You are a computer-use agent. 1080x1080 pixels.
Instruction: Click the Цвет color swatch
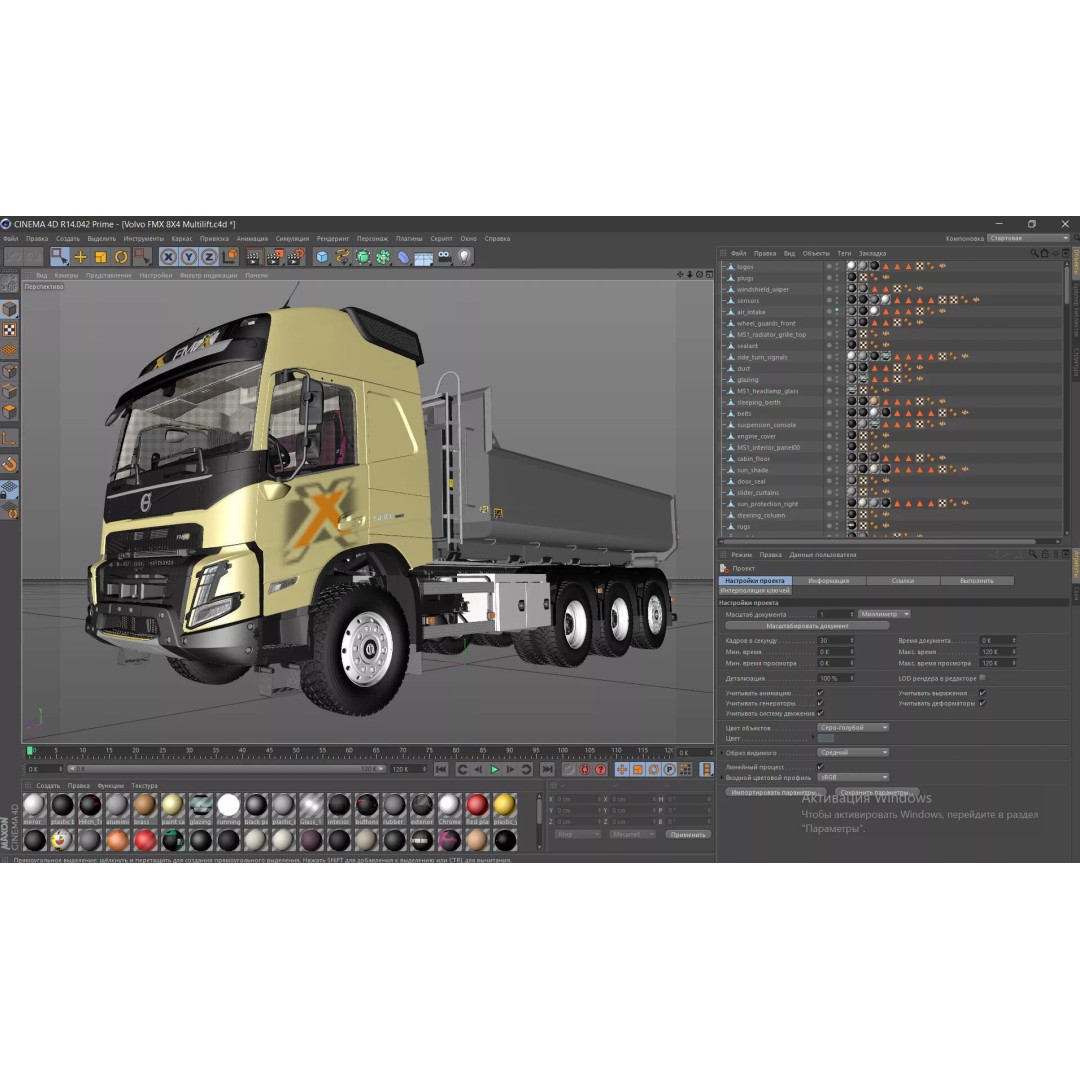point(826,738)
